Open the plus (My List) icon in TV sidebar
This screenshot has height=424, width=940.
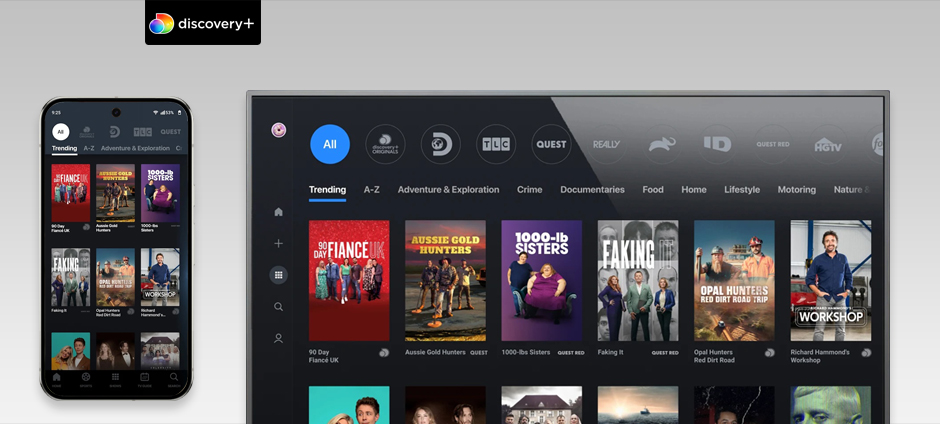click(x=278, y=243)
